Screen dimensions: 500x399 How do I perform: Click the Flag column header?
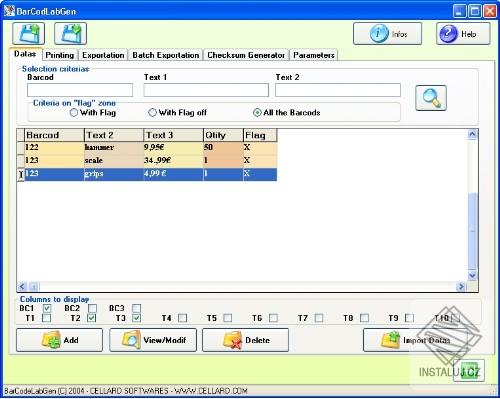pos(260,135)
